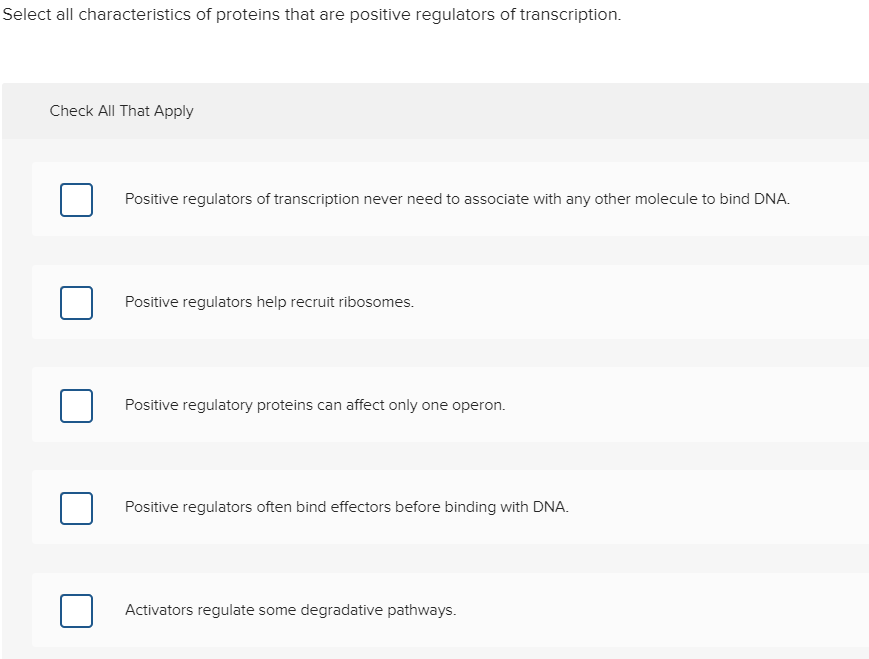This screenshot has width=869, height=659.
Task: Check the box about activators regulating degradative pathways
Action: click(x=76, y=610)
